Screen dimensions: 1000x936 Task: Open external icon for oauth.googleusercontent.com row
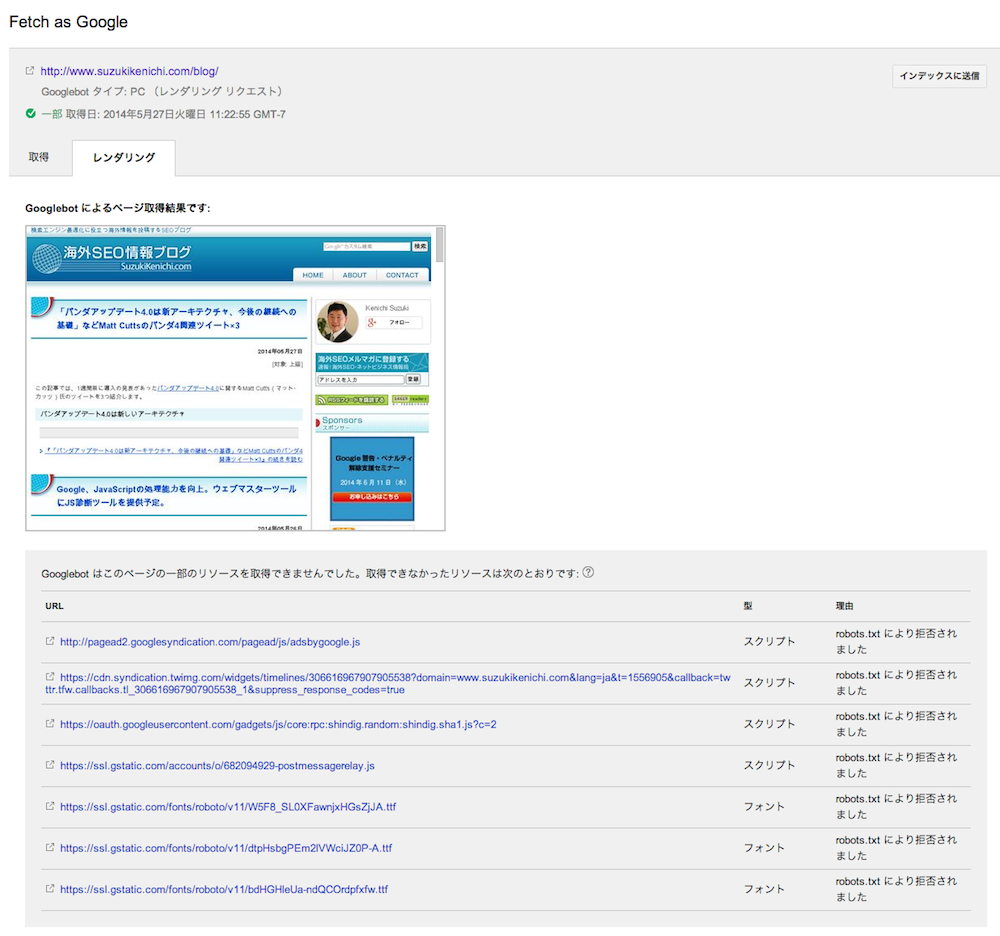(x=50, y=724)
